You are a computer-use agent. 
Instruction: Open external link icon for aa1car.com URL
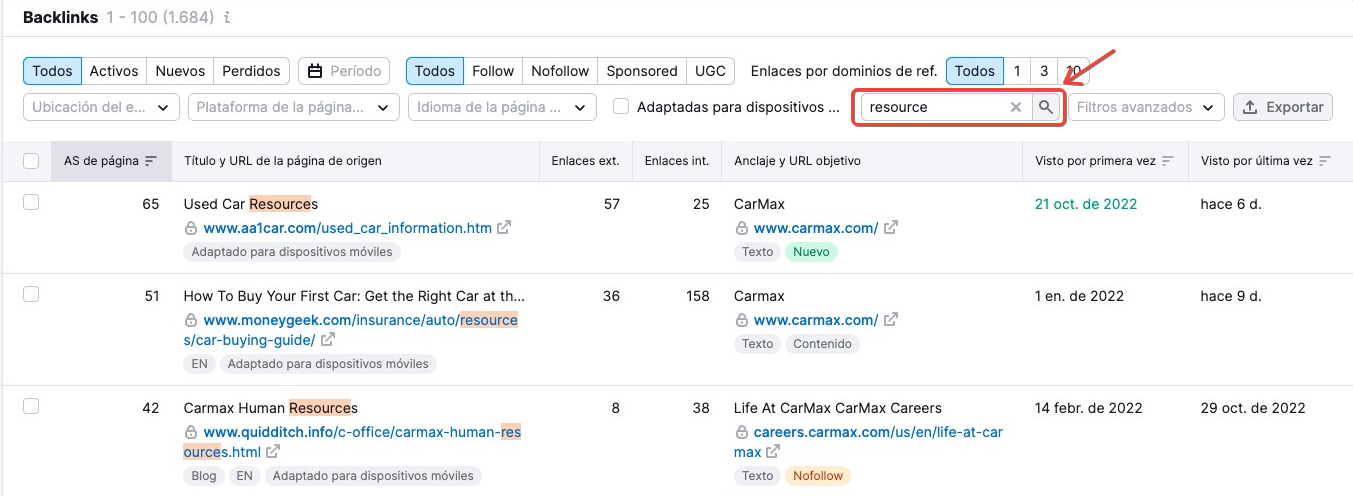tap(504, 228)
